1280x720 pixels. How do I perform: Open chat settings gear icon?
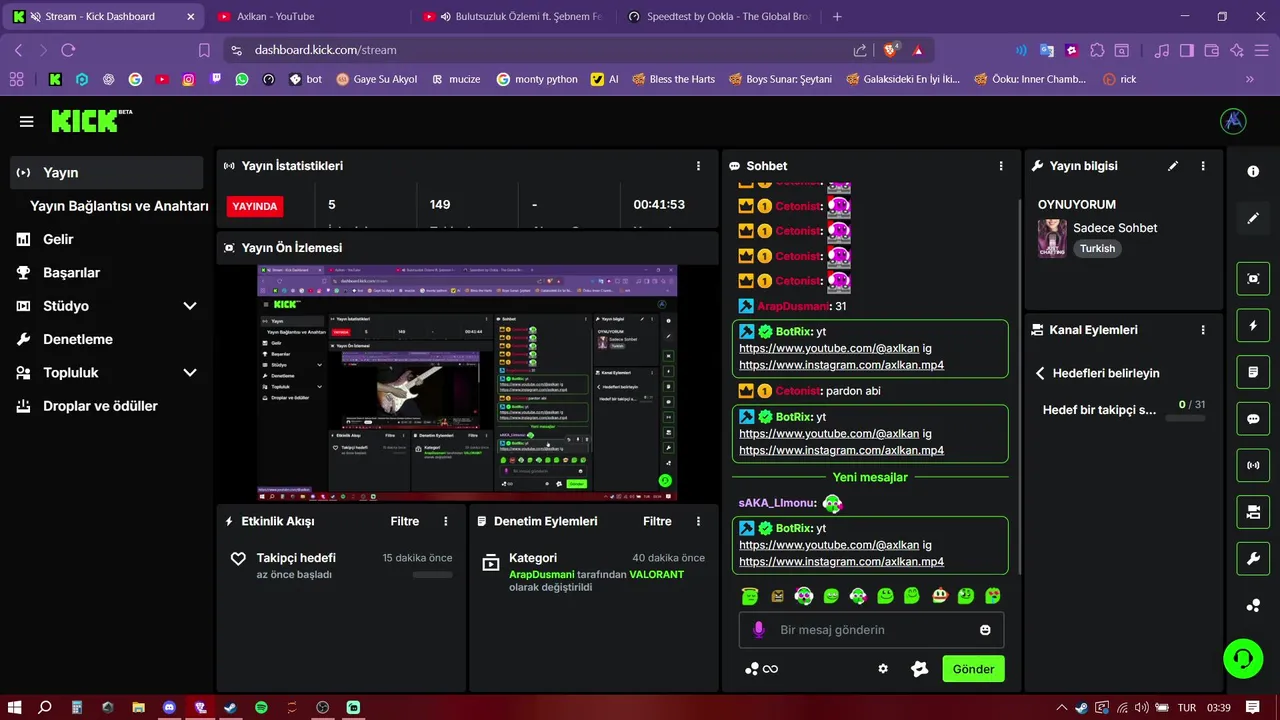pyautogui.click(x=883, y=669)
